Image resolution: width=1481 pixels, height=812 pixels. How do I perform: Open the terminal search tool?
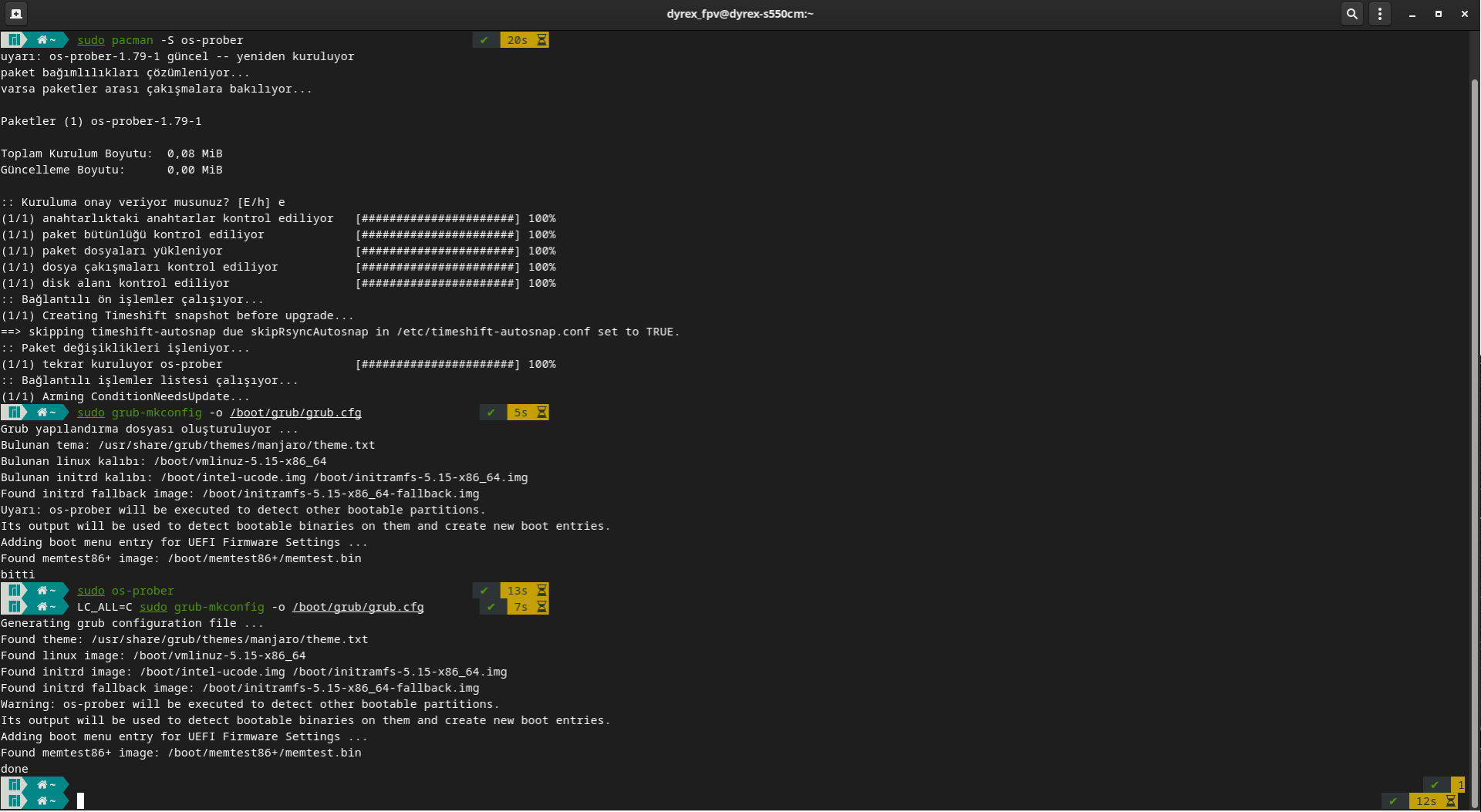pos(1351,14)
